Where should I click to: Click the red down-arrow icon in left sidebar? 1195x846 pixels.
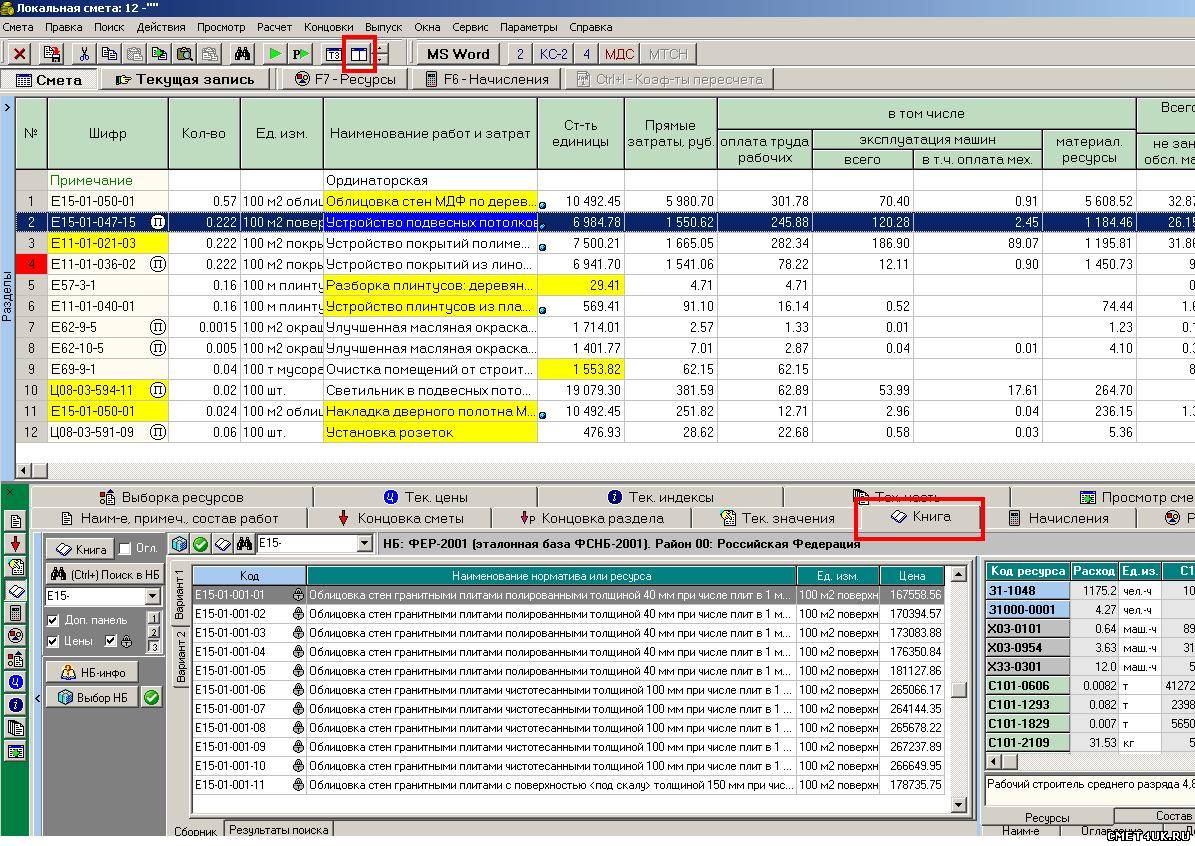[15, 543]
